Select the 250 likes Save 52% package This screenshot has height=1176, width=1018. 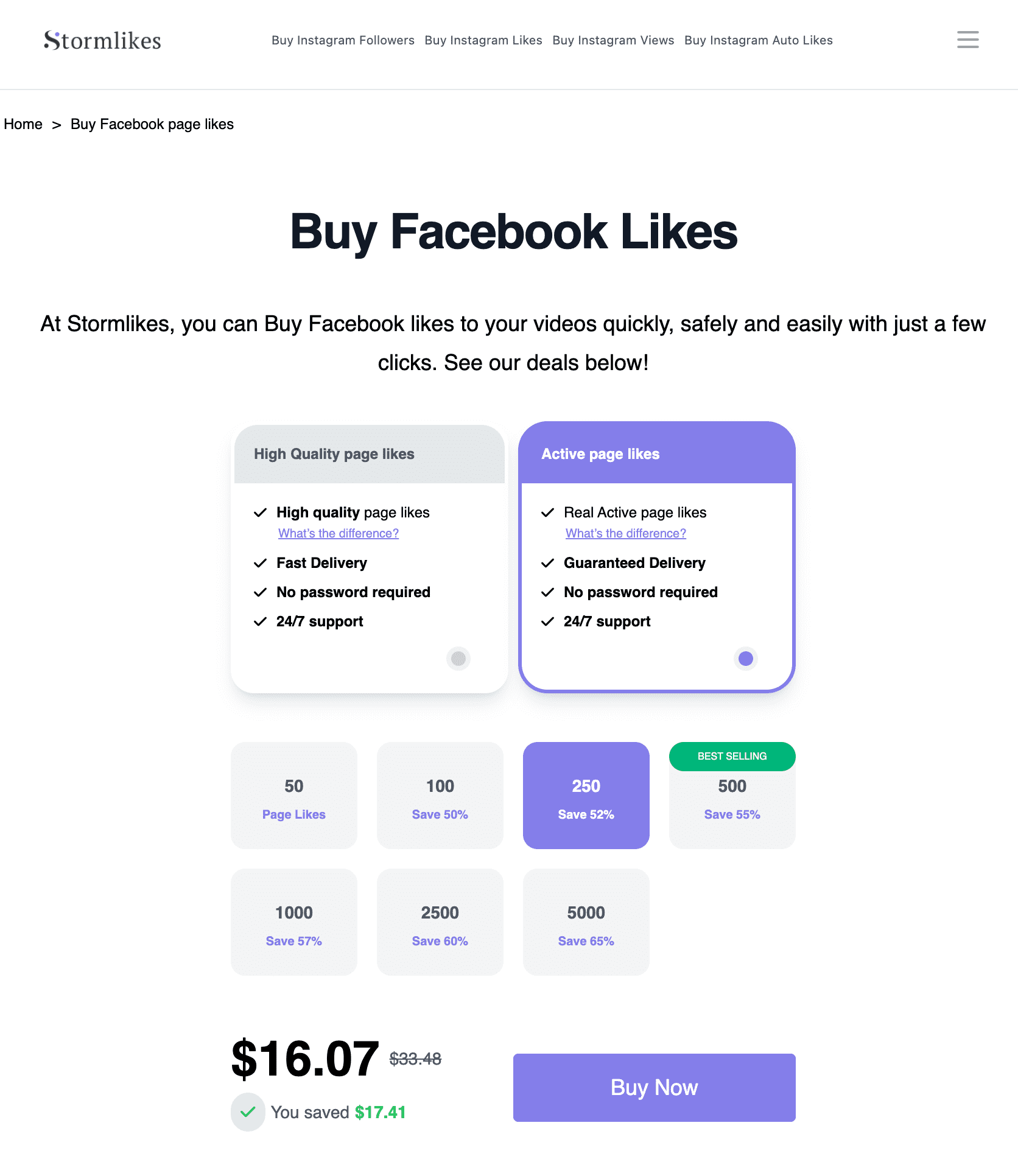[586, 796]
